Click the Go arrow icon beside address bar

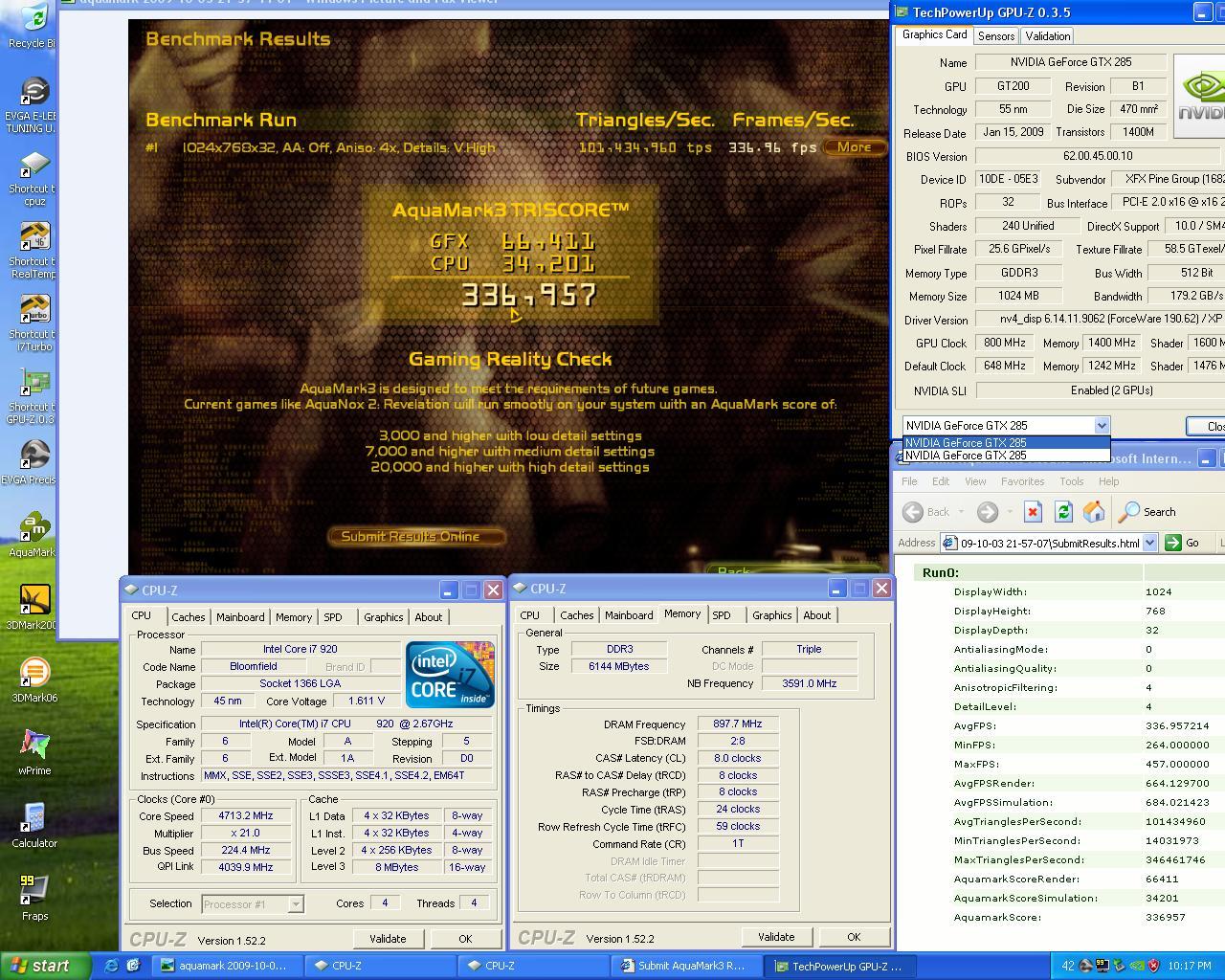[1173, 543]
